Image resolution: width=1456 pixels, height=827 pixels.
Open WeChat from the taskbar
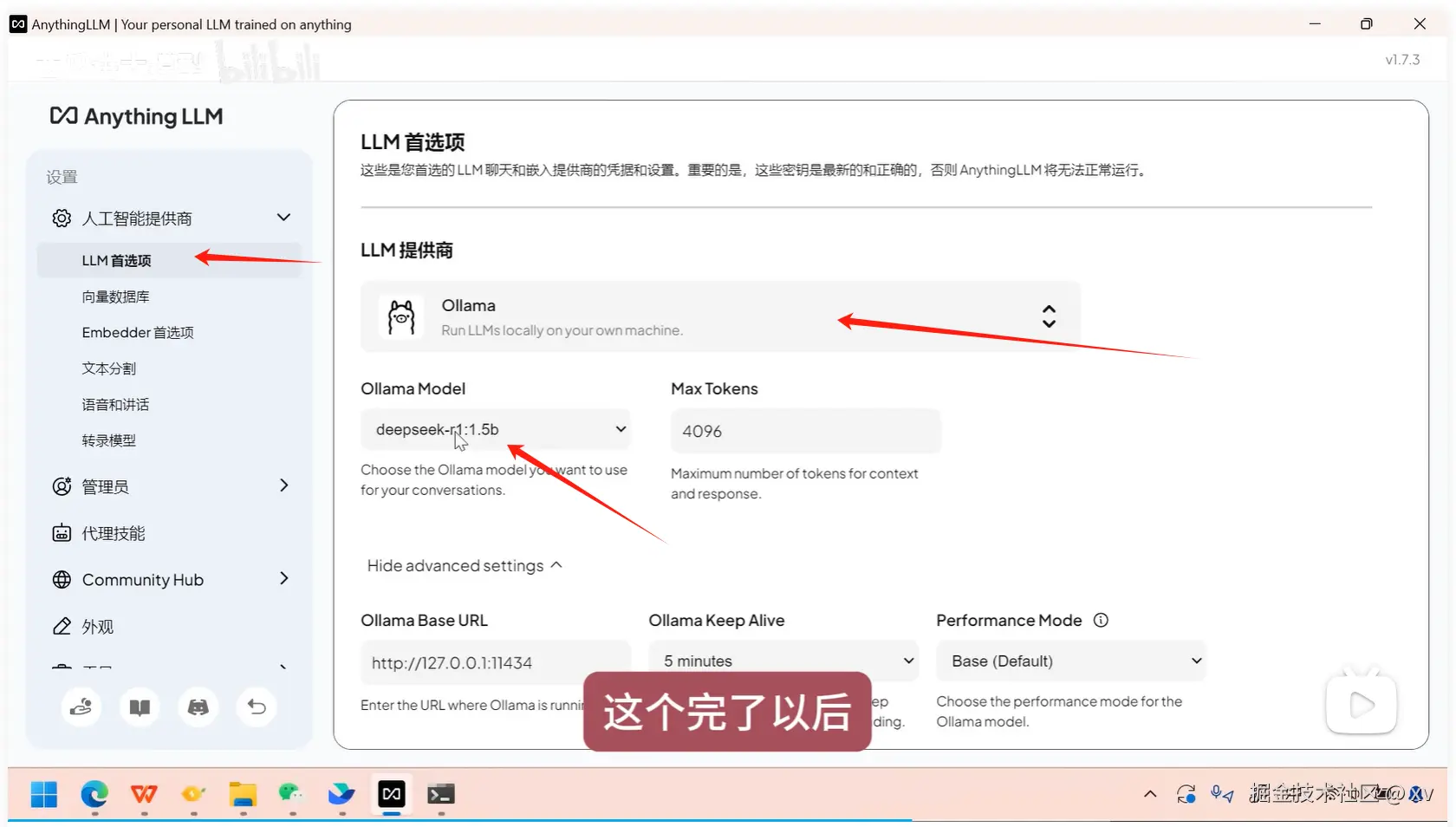point(291,794)
